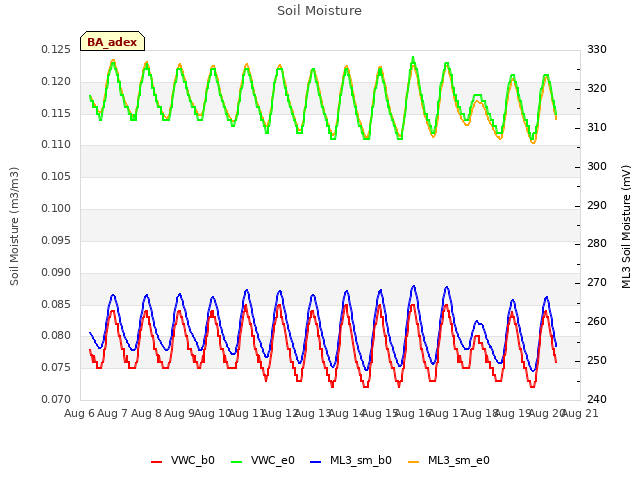
Task: Click the 0.105 left axis tick label
Action: pyautogui.click(x=56, y=177)
